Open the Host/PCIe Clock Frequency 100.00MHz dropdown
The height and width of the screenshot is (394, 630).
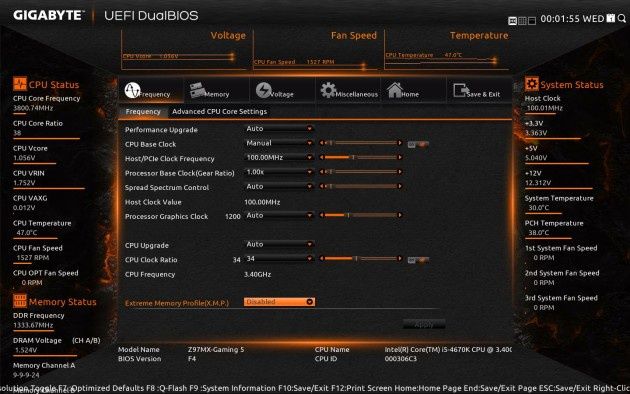click(279, 157)
